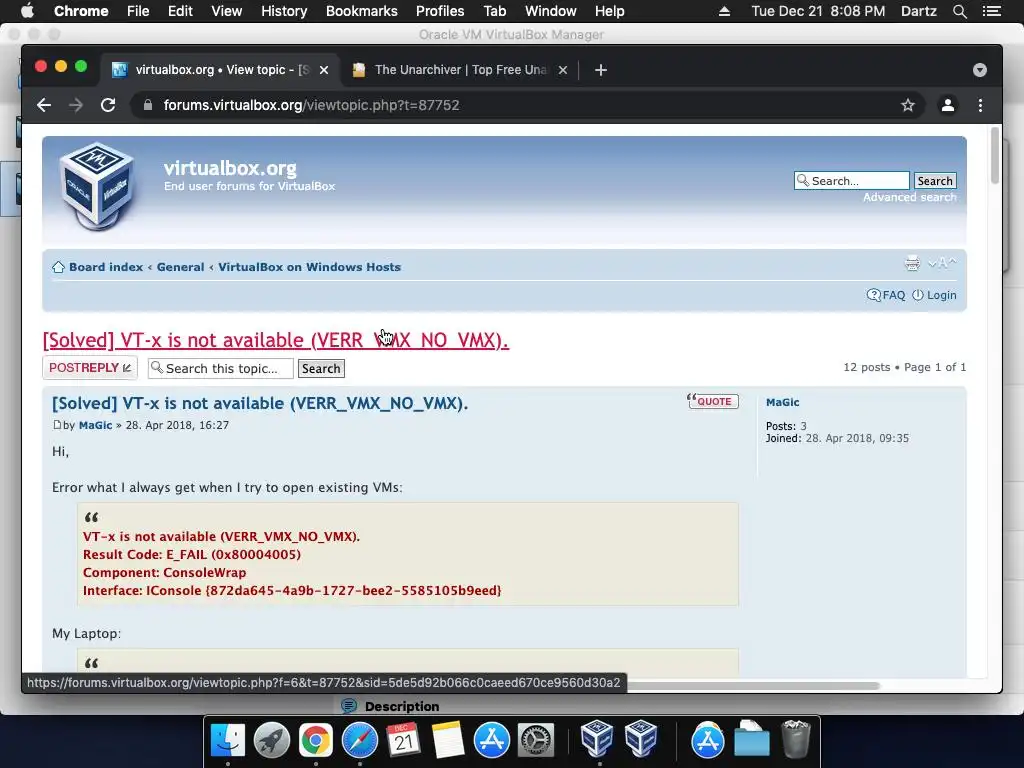Close the virtualbox.org tab
1024x768 pixels.
tap(324, 70)
